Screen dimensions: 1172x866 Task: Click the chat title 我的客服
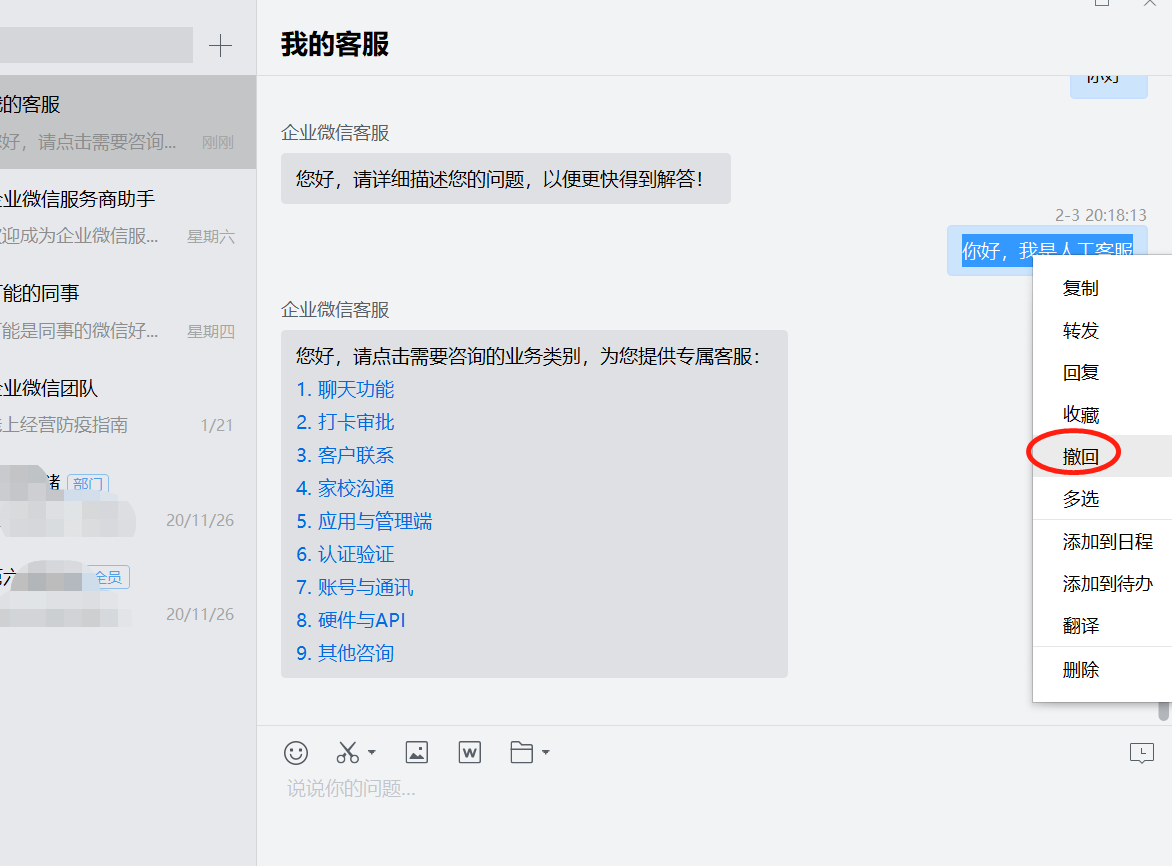335,44
